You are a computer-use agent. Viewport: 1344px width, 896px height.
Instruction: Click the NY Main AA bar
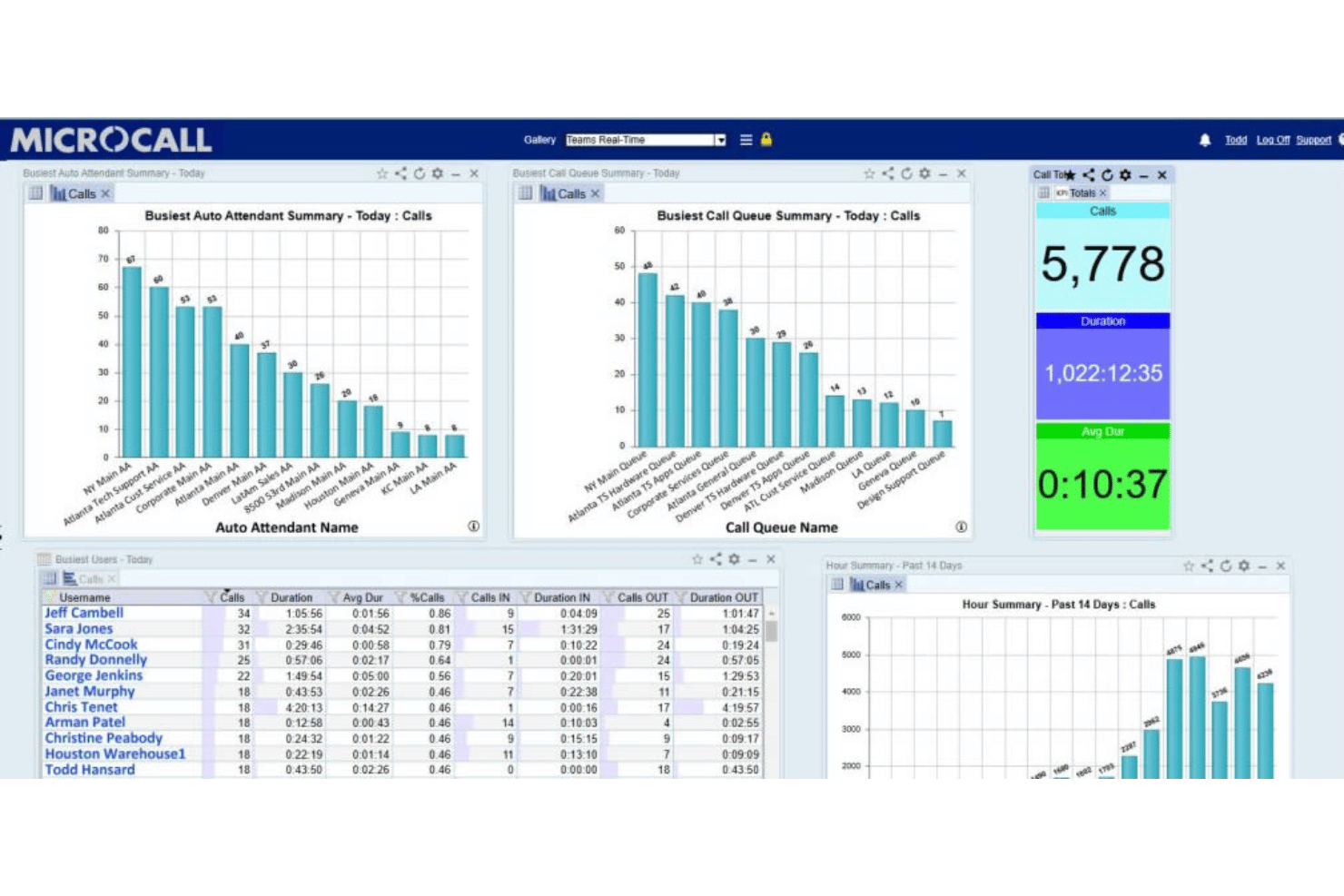click(x=132, y=361)
